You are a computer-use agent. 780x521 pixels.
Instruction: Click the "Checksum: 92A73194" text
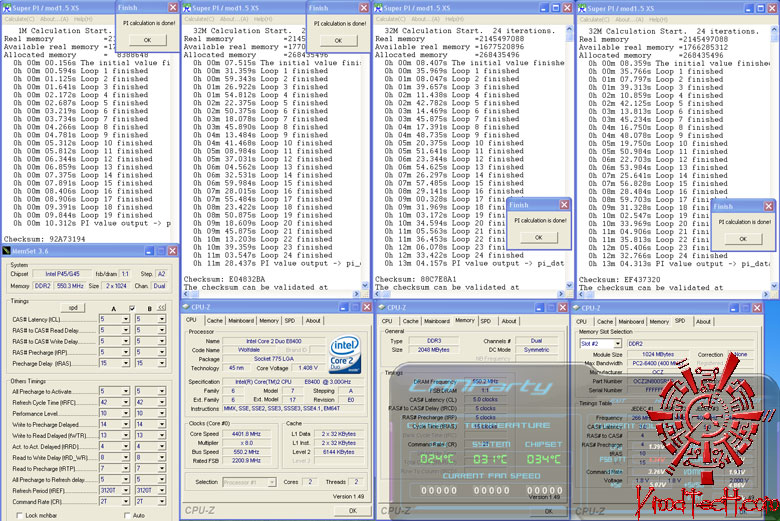tap(44, 239)
